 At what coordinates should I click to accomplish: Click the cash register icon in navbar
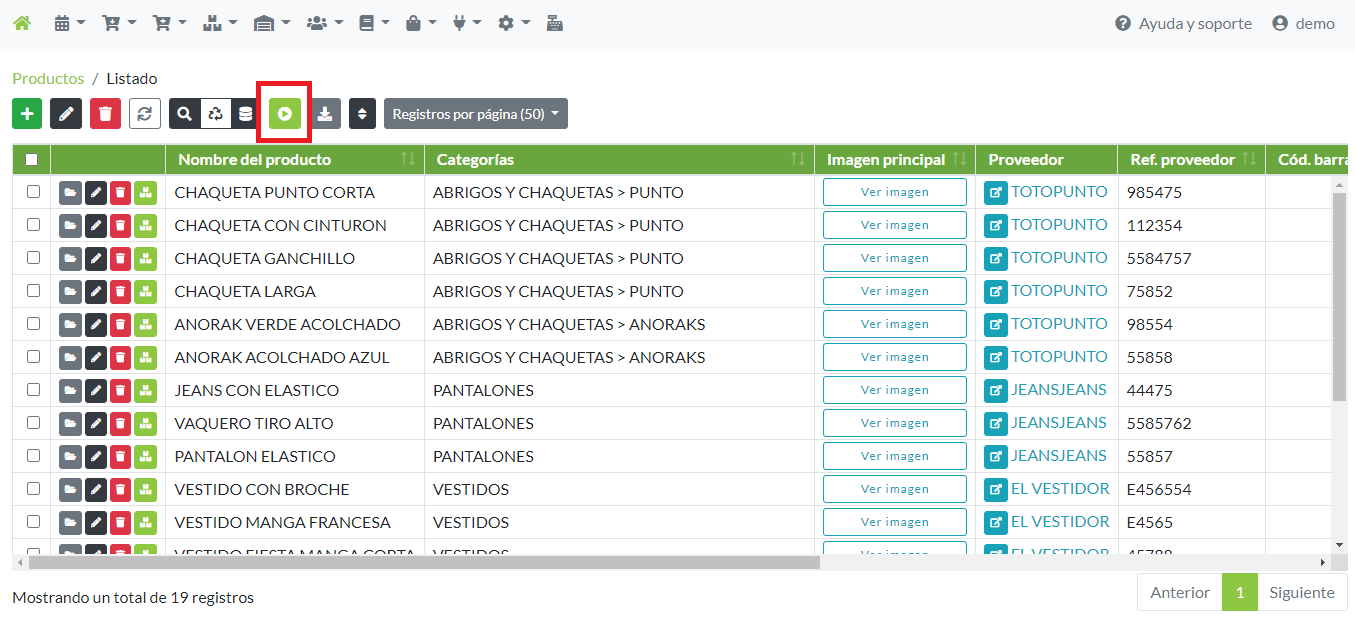(554, 23)
